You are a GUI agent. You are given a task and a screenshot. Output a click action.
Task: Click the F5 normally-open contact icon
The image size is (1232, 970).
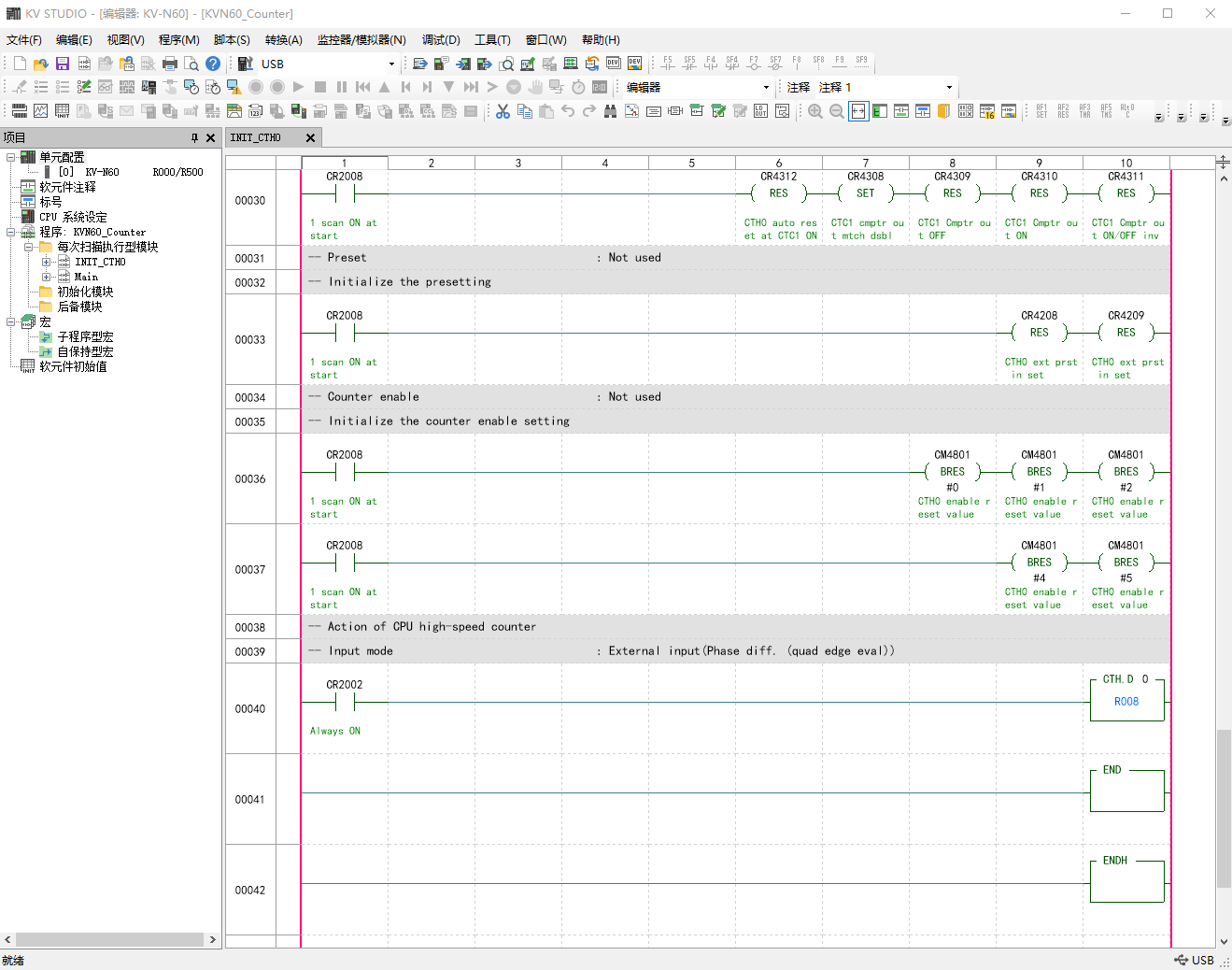[668, 63]
